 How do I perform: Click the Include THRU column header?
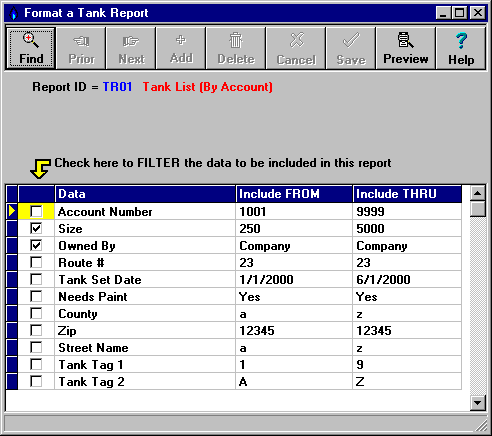coord(407,194)
